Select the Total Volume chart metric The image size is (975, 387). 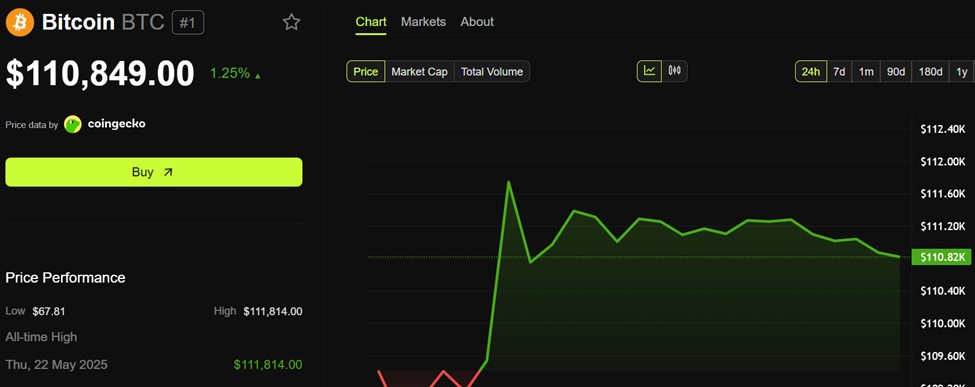492,72
